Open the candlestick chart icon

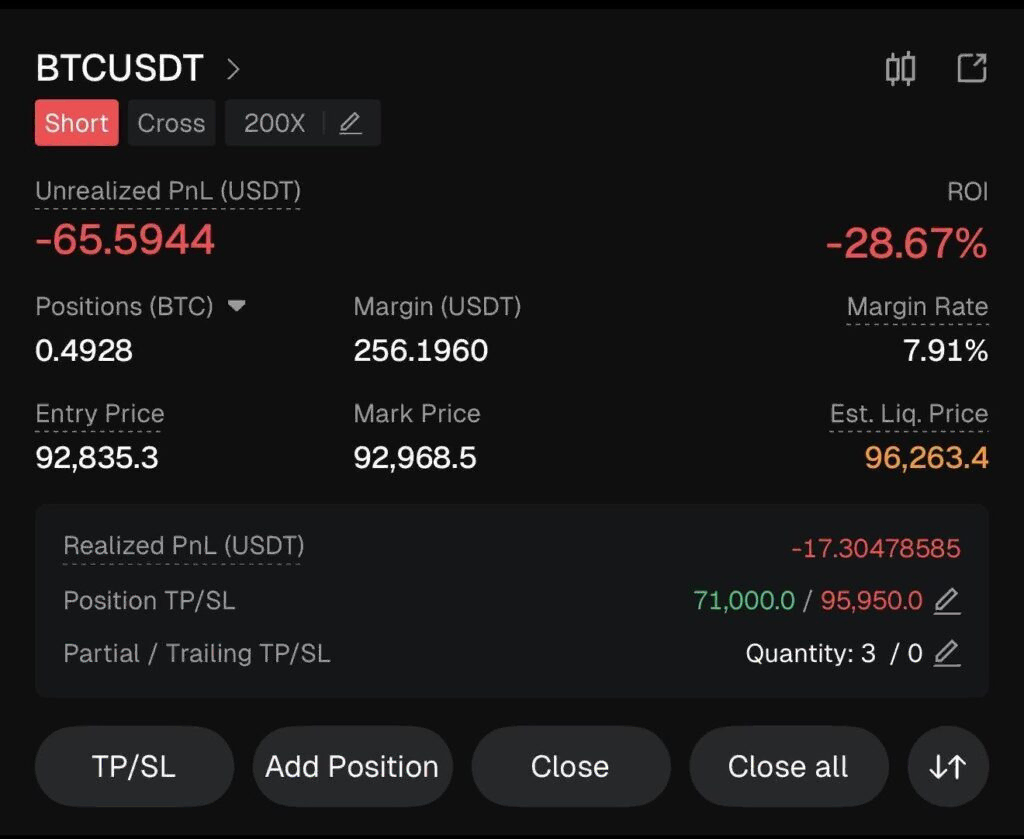coord(900,69)
